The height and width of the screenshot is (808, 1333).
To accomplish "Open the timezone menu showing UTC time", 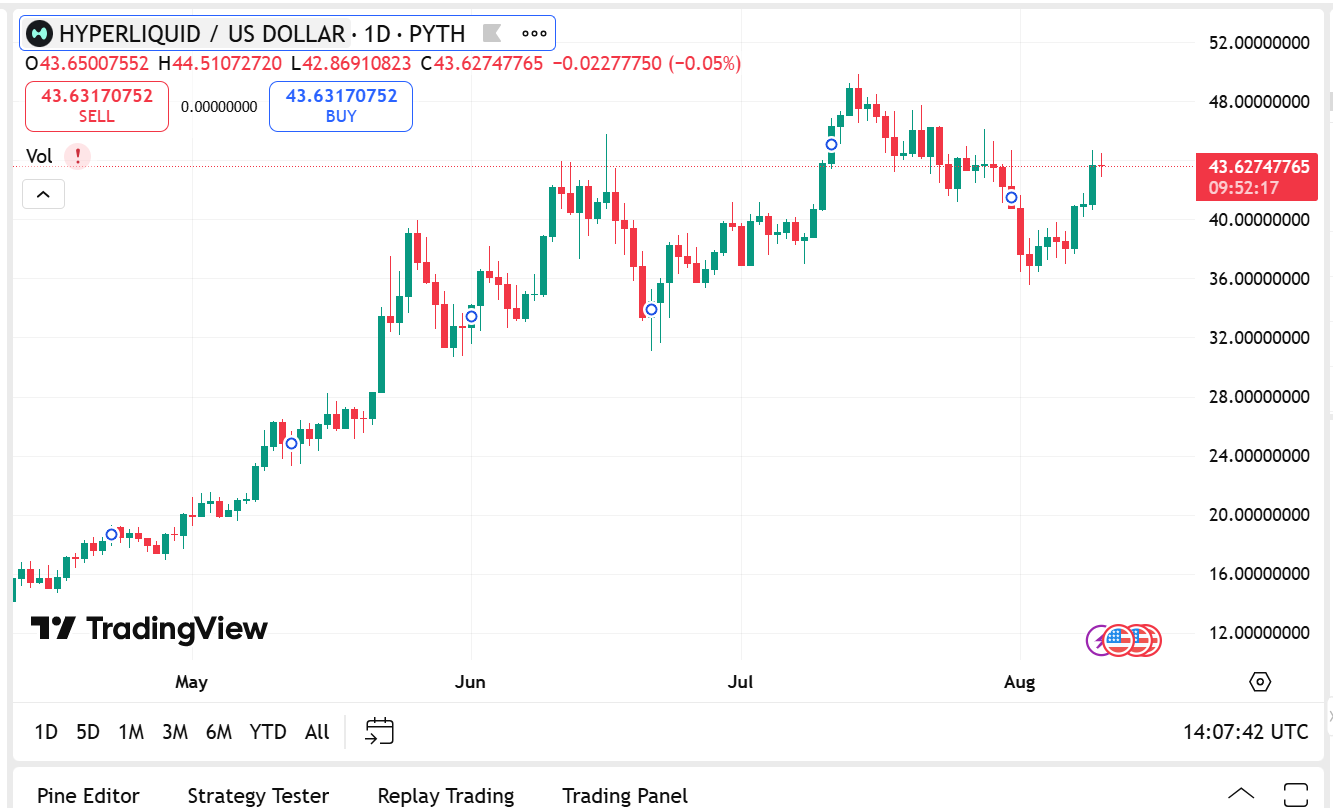I will click(x=1245, y=732).
